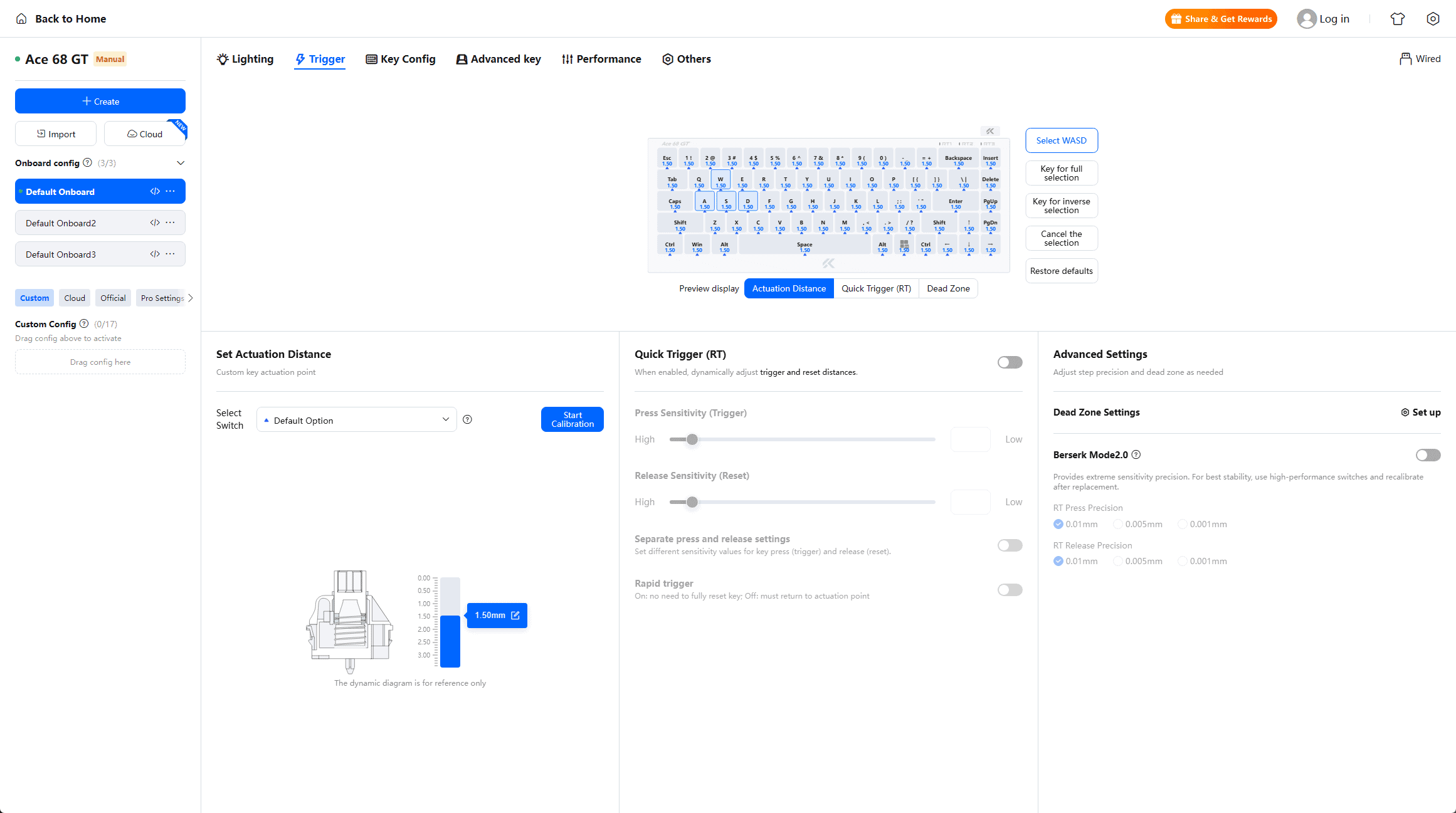Toggle Separate press and release settings

pyautogui.click(x=1010, y=545)
